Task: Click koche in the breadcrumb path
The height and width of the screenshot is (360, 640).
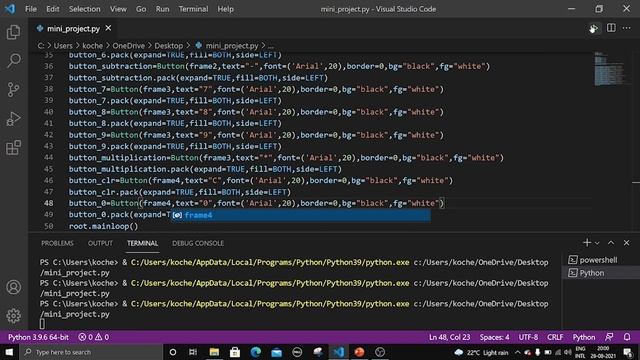Action: (93, 46)
